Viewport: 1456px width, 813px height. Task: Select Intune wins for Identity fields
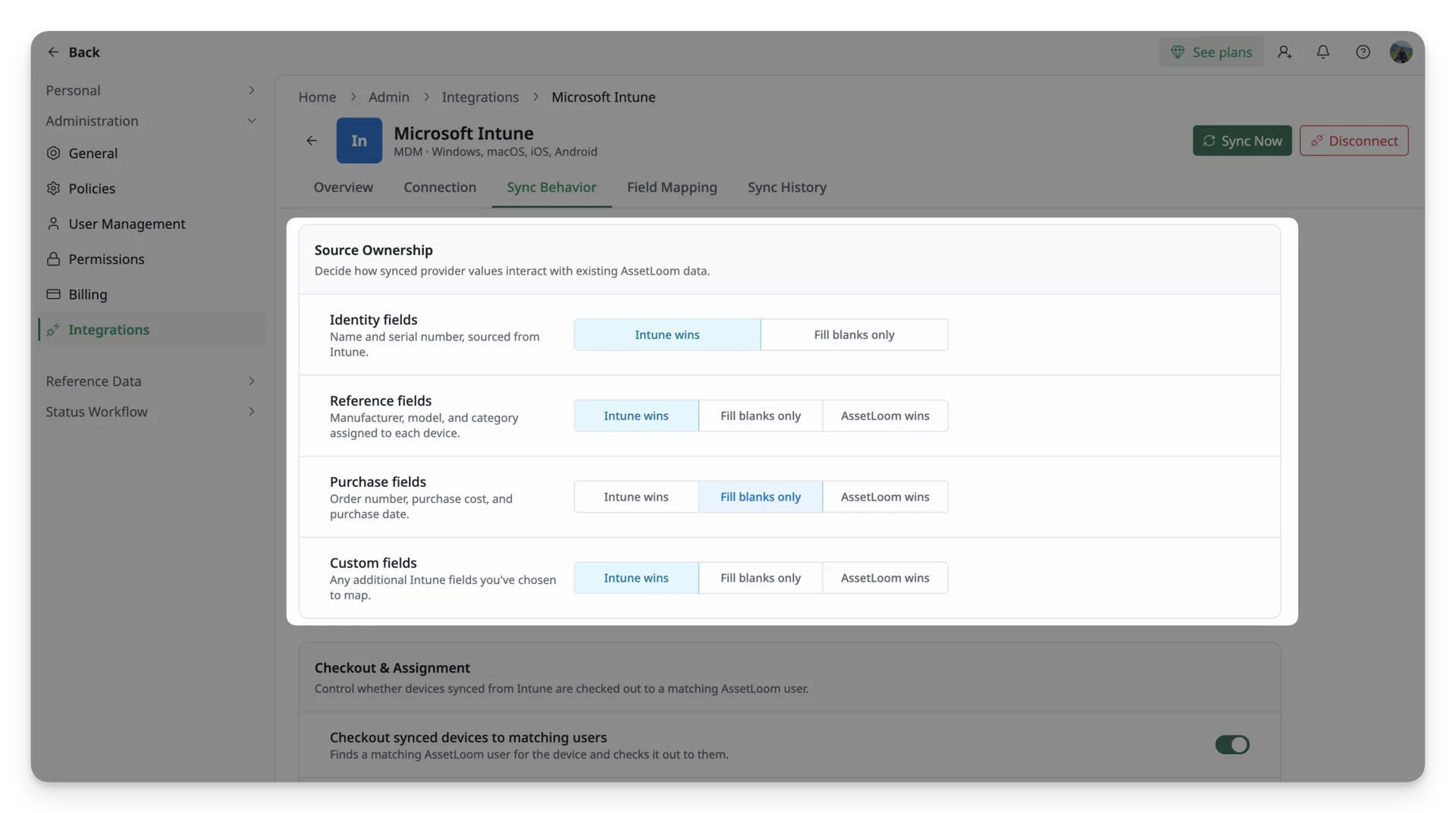[667, 335]
